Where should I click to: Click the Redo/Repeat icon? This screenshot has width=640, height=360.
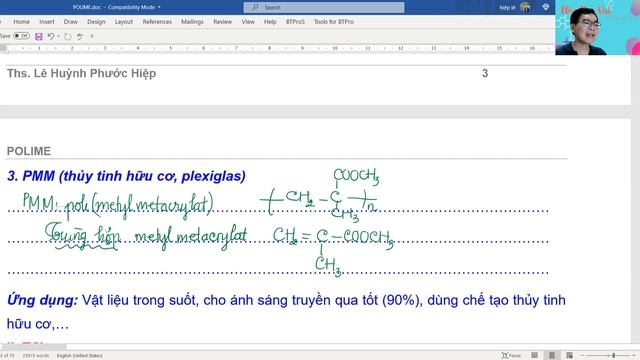point(68,36)
